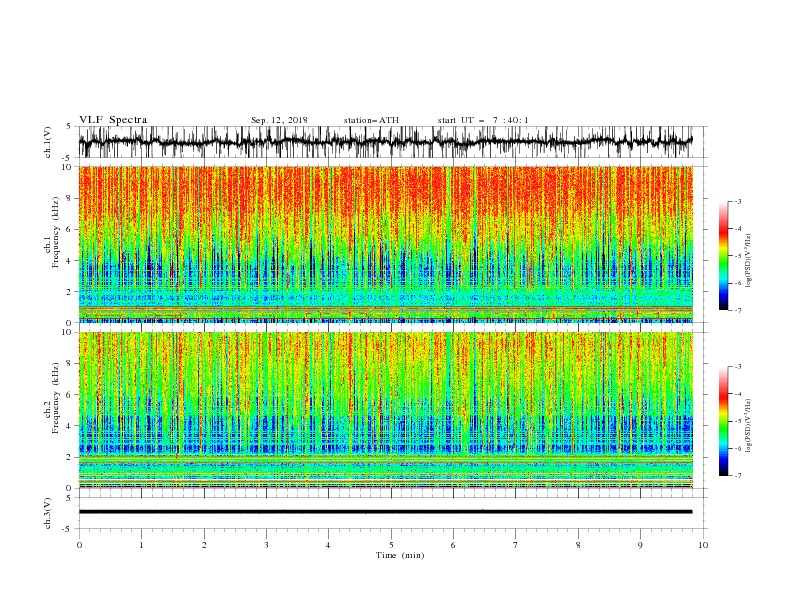Click the "ch.1(V)" waveform axis label
Image resolution: width=792 pixels, height=612 pixels.
[x=48, y=142]
